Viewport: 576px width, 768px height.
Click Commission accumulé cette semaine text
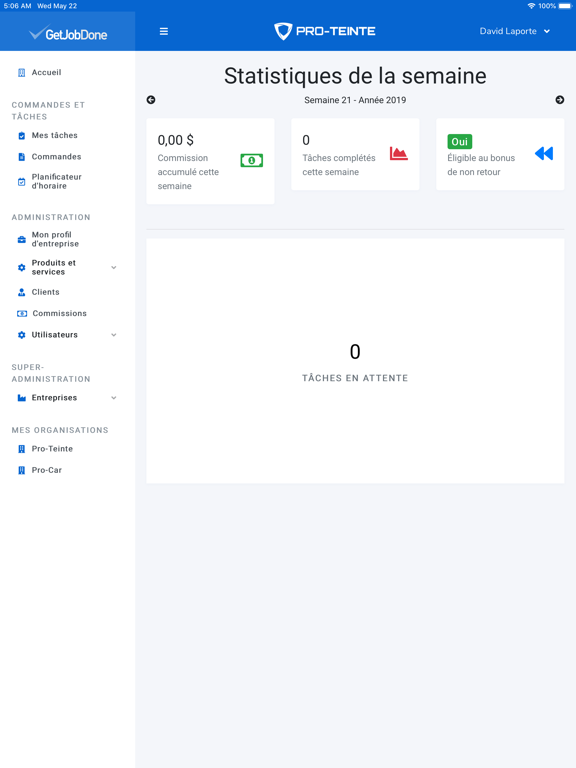coord(188,172)
